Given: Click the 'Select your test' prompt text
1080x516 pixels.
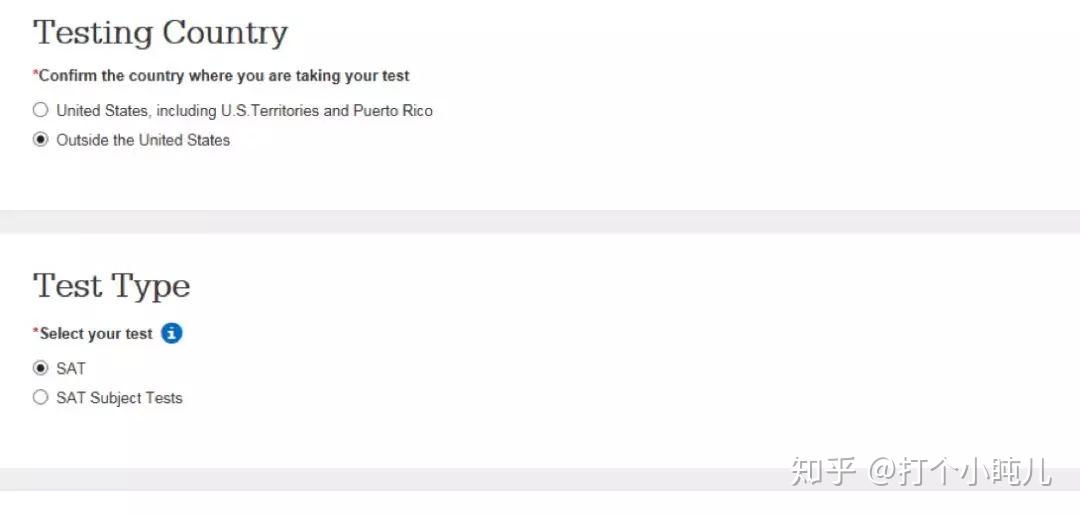Looking at the screenshot, I should [x=96, y=334].
